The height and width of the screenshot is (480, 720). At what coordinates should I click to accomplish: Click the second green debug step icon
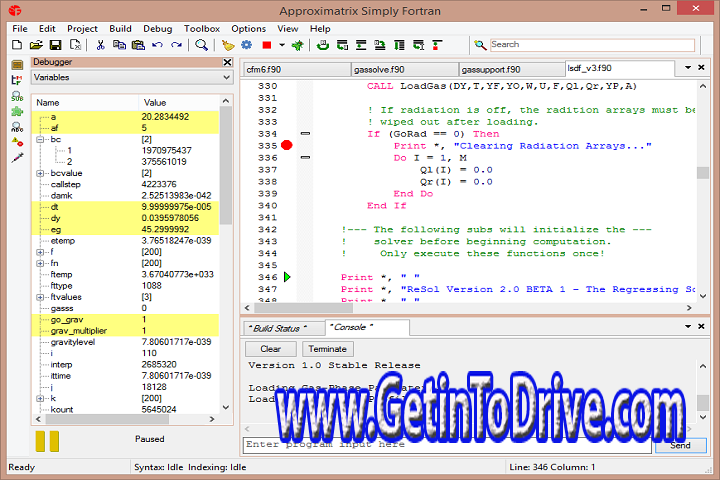click(x=342, y=45)
